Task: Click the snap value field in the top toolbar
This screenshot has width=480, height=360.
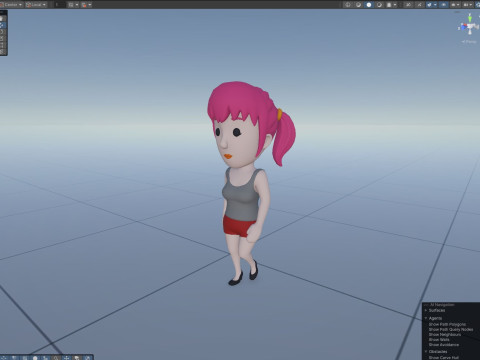Action: 60,5
